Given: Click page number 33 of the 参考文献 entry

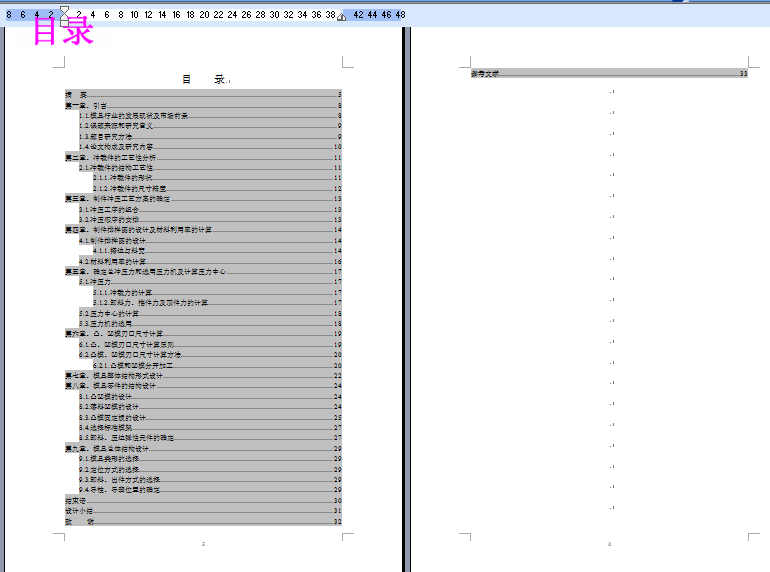Looking at the screenshot, I should coord(743,74).
